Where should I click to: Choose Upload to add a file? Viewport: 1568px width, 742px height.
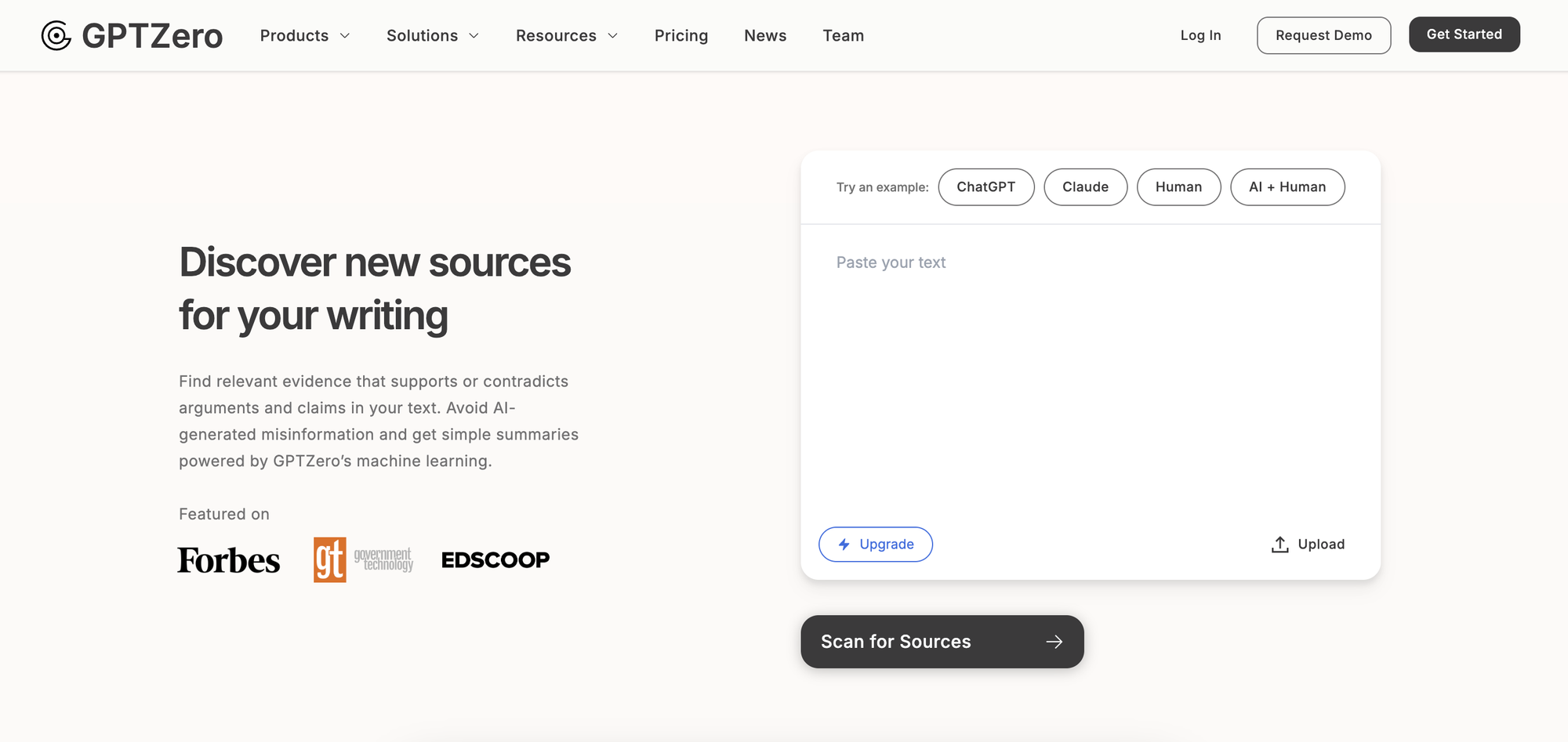point(1308,545)
